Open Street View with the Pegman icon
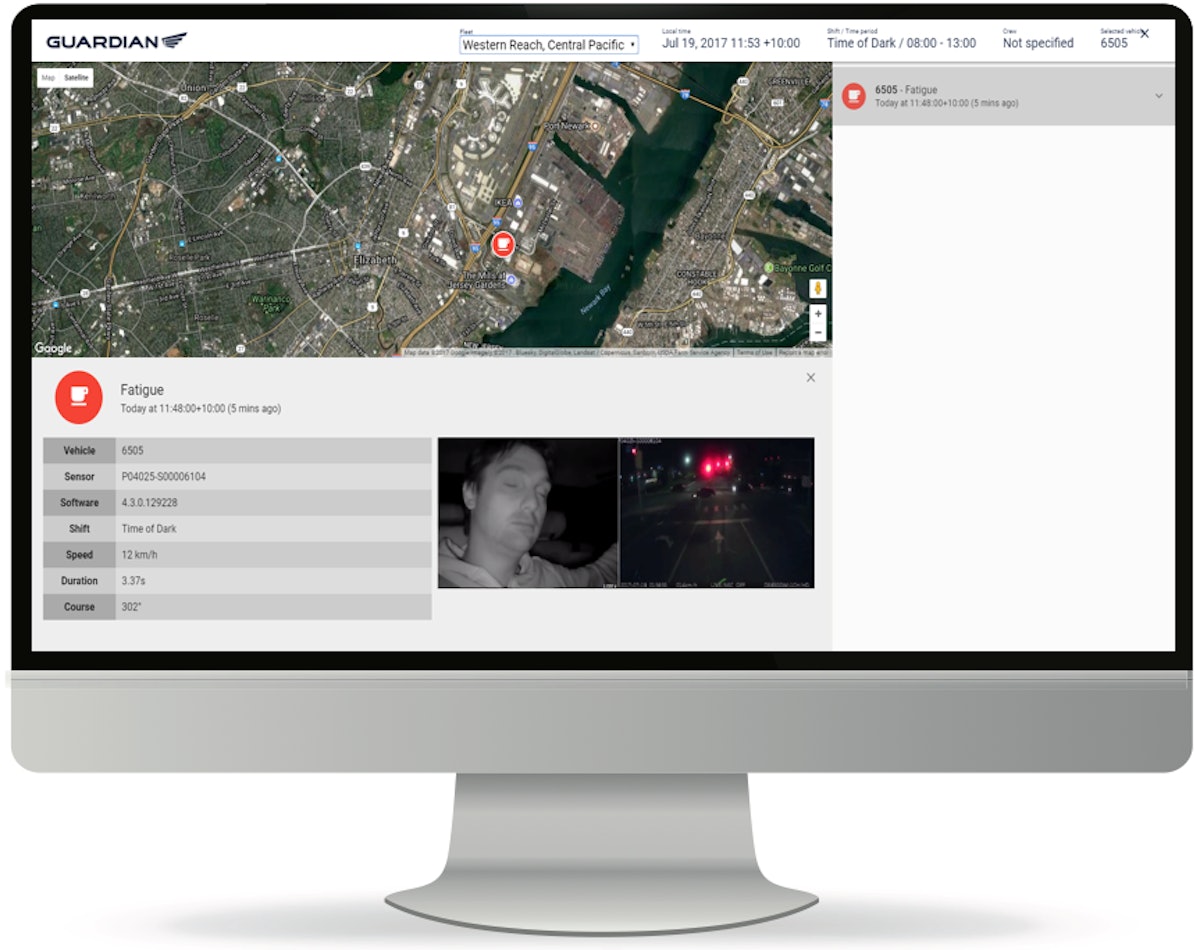1200x950 pixels. coord(819,288)
